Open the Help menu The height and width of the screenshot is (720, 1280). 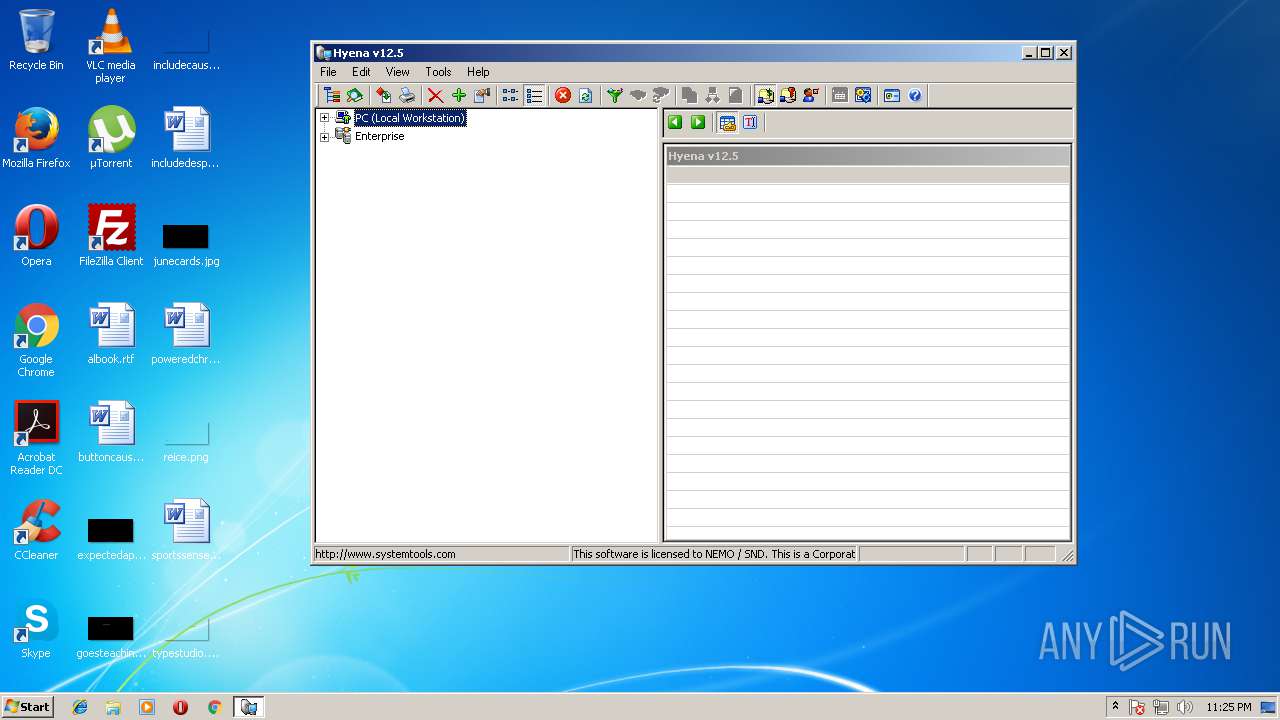478,72
